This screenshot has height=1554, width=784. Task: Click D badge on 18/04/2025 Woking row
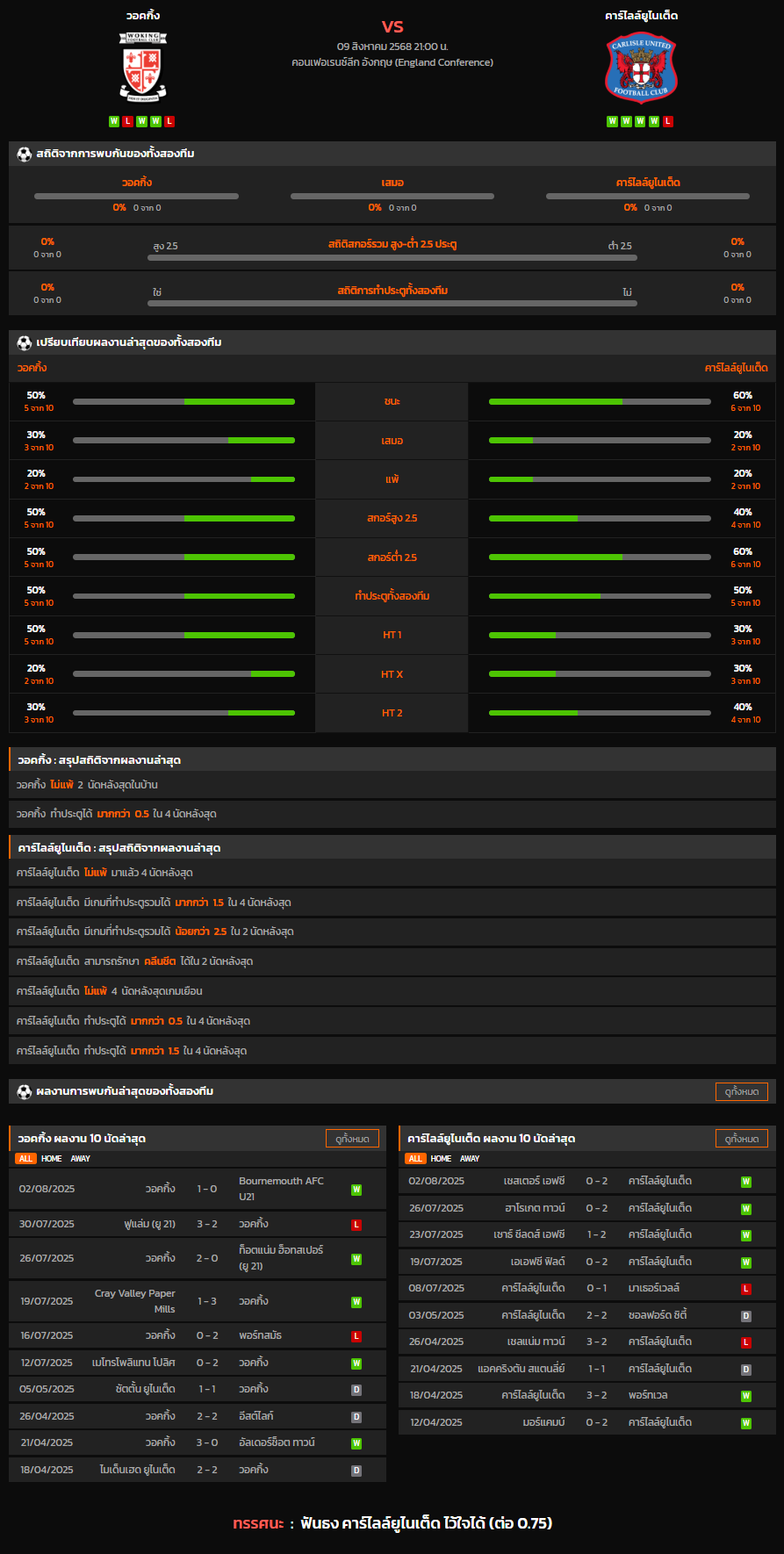point(356,1471)
